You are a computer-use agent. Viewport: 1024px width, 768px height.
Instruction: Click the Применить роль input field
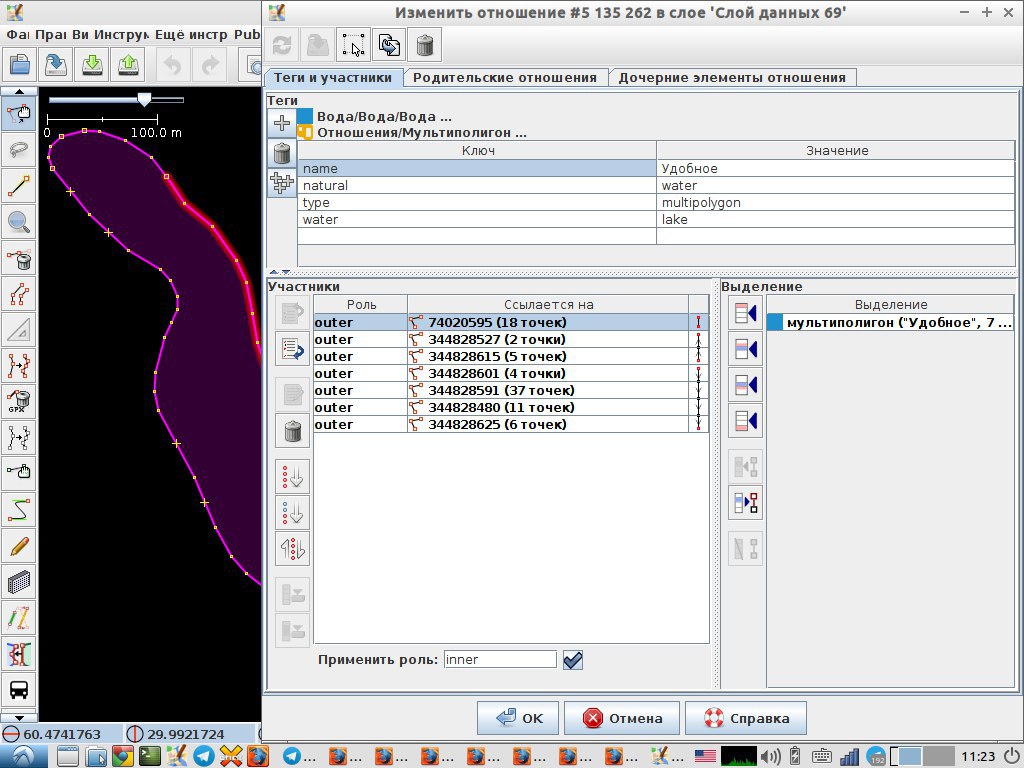tap(500, 660)
